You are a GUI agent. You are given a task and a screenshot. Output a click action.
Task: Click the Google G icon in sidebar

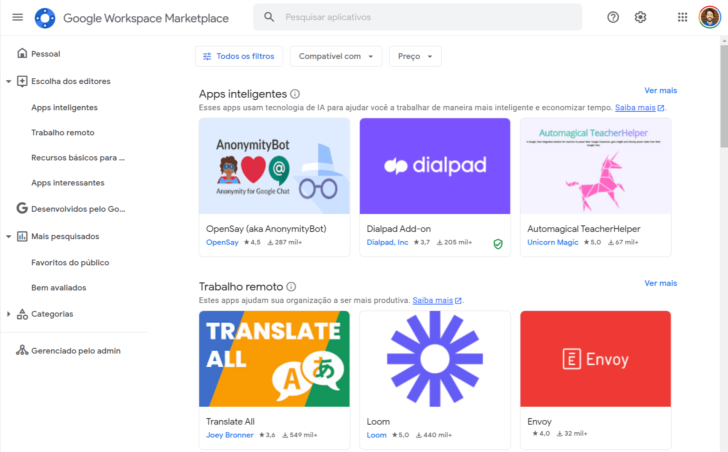click(22, 208)
